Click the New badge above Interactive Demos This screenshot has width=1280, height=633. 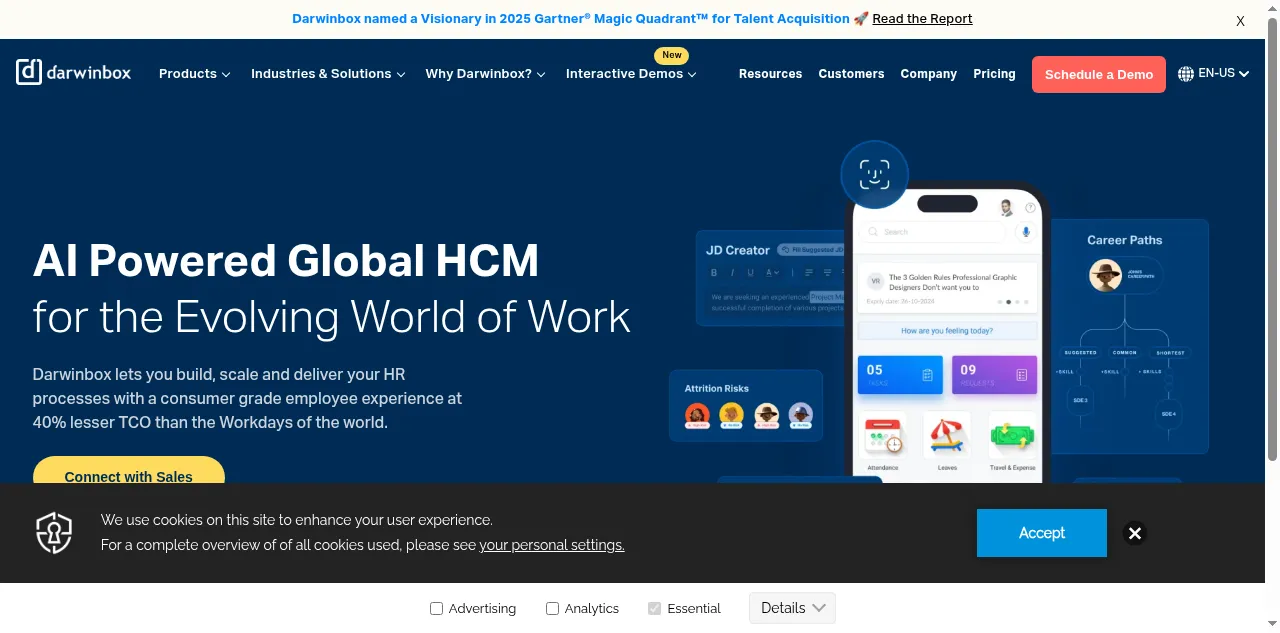672,56
